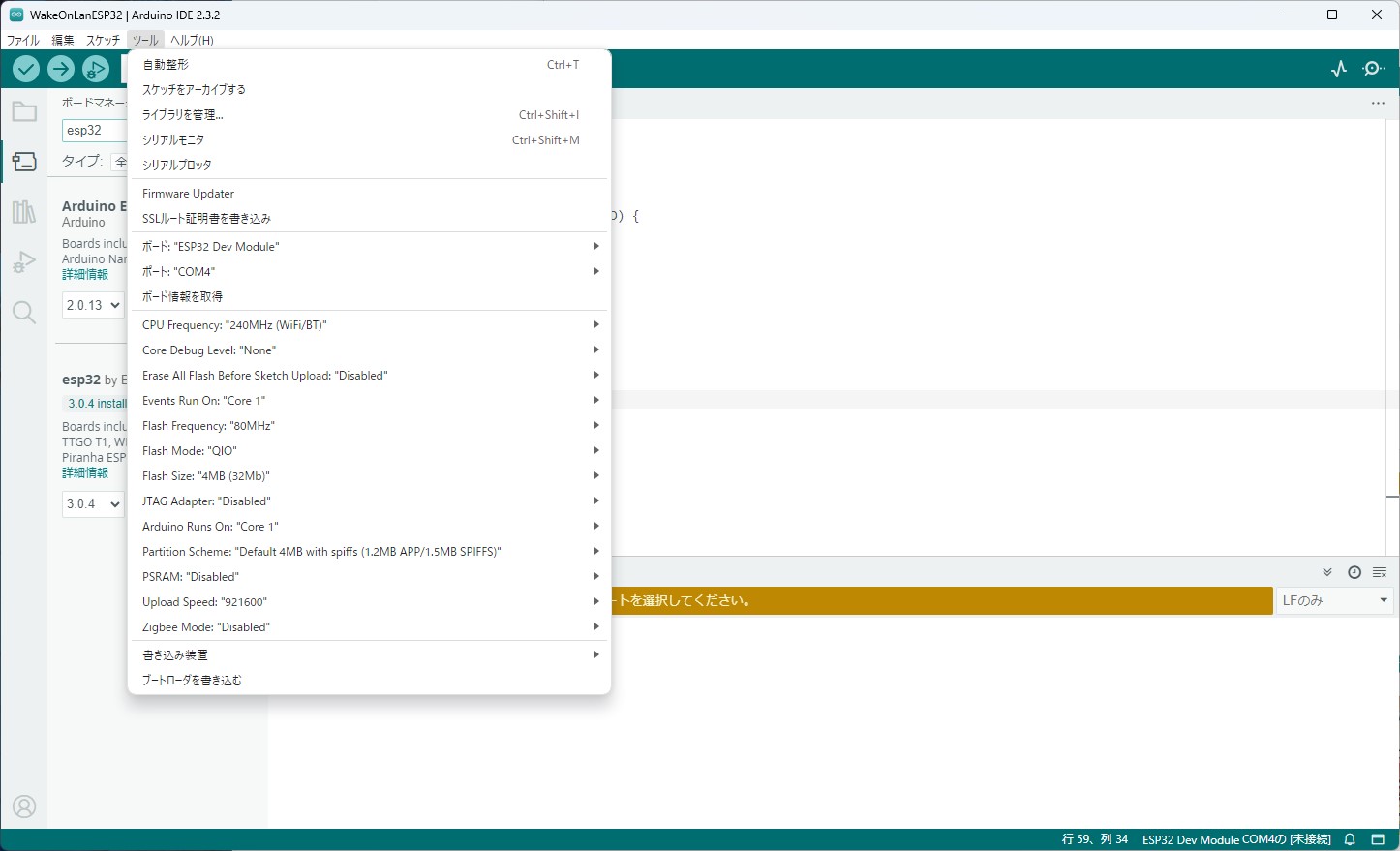Choose スケッチをアーカイブする menu entry
Image resolution: width=1400 pixels, height=851 pixels.
pos(369,90)
